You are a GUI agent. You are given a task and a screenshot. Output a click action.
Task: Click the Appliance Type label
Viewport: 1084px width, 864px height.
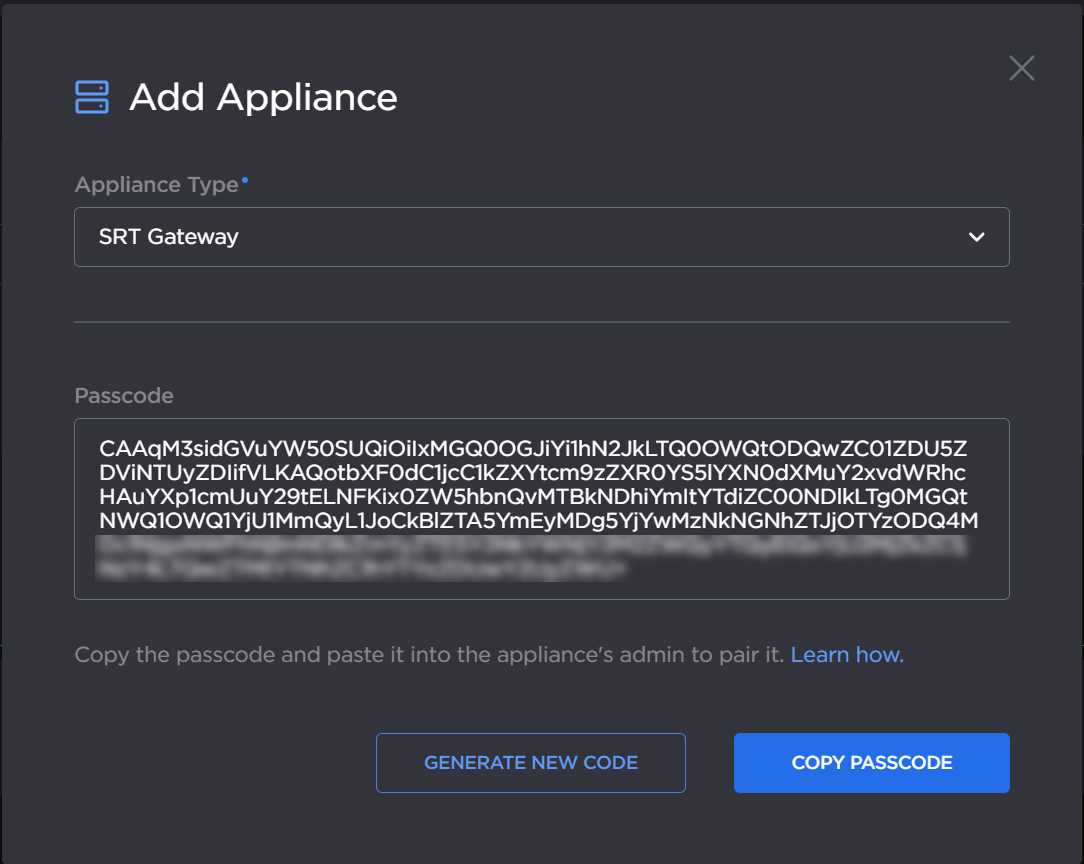click(x=154, y=184)
